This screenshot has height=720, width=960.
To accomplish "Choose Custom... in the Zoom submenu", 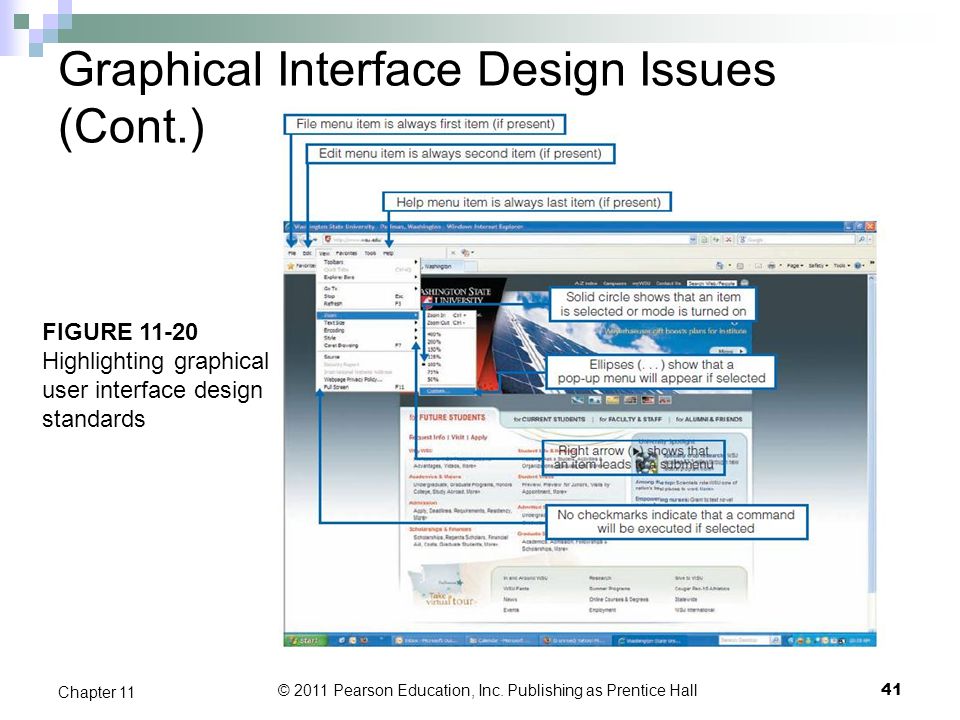I will 448,391.
